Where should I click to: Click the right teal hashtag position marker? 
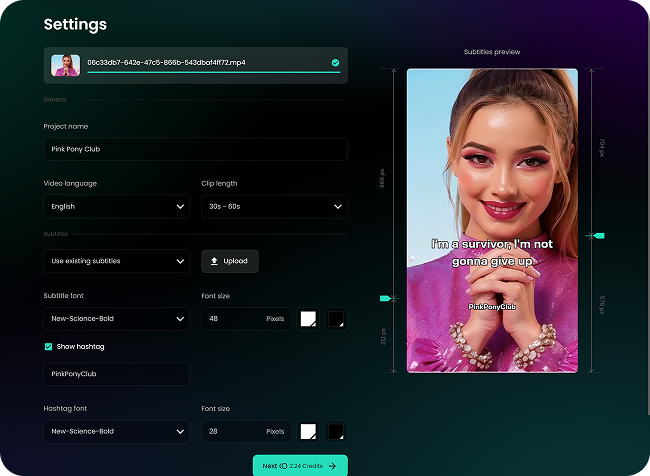(598, 236)
